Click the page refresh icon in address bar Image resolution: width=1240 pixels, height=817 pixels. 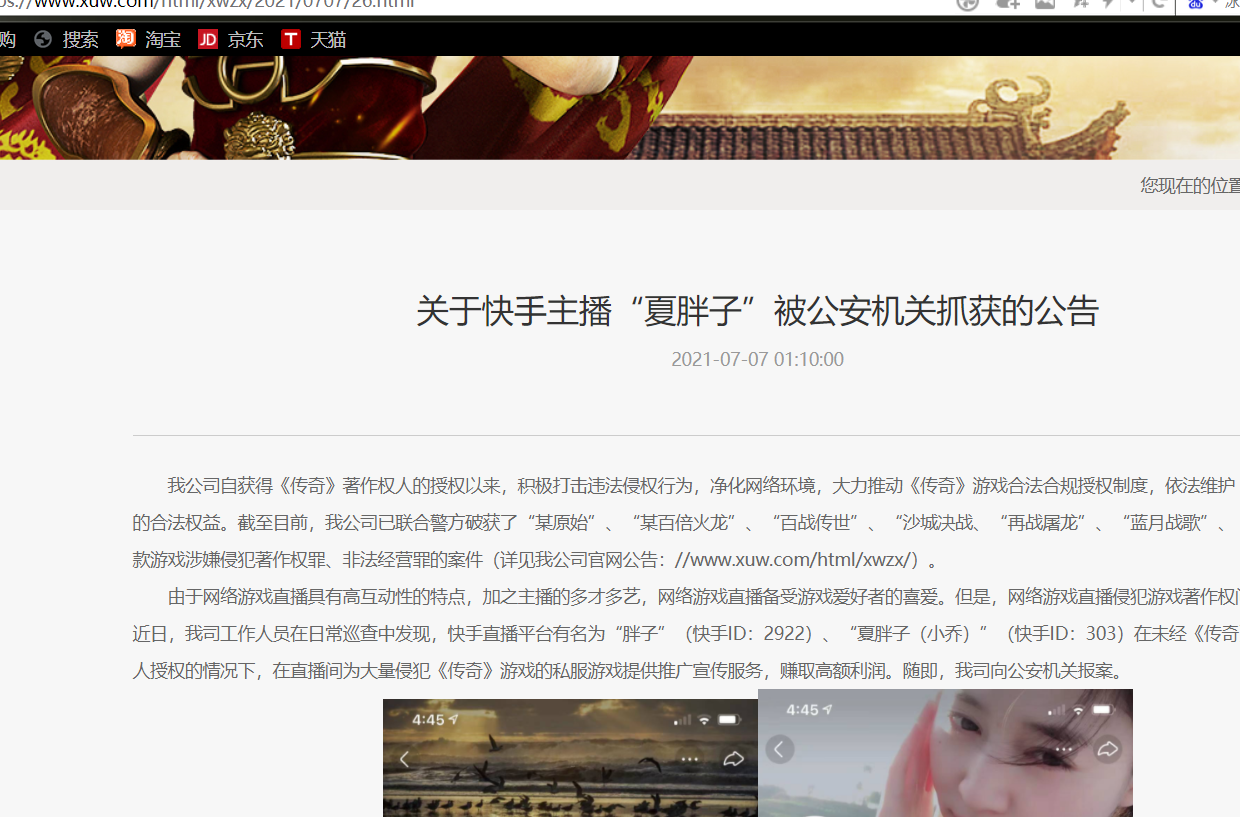click(1160, 4)
